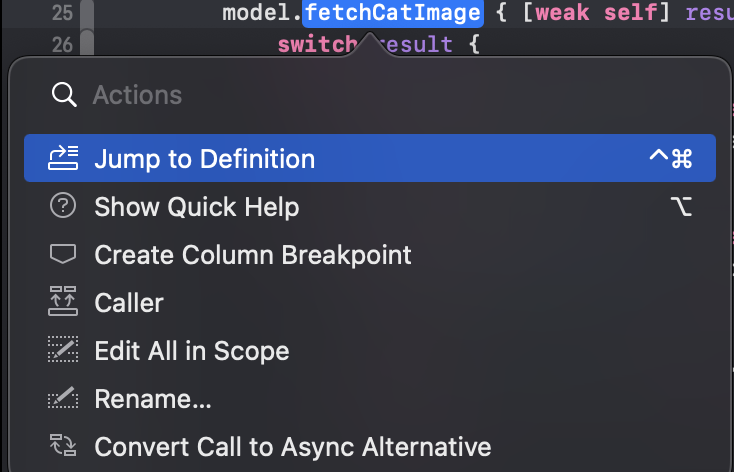Screen dimensions: 734x472
Task: Click line number 25 in the gutter
Action: [x=62, y=13]
